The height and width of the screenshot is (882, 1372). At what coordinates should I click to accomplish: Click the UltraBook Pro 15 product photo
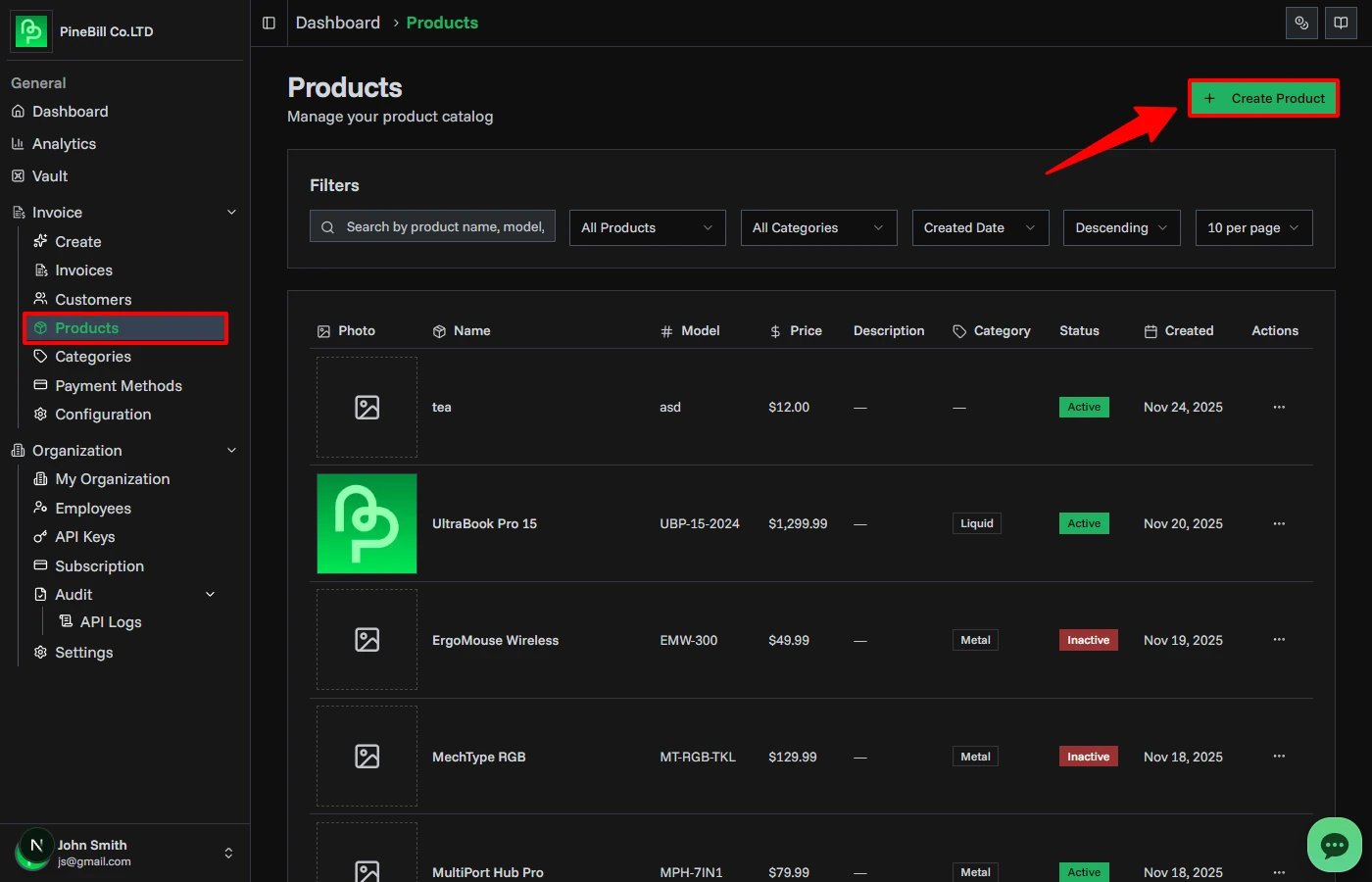(x=367, y=523)
